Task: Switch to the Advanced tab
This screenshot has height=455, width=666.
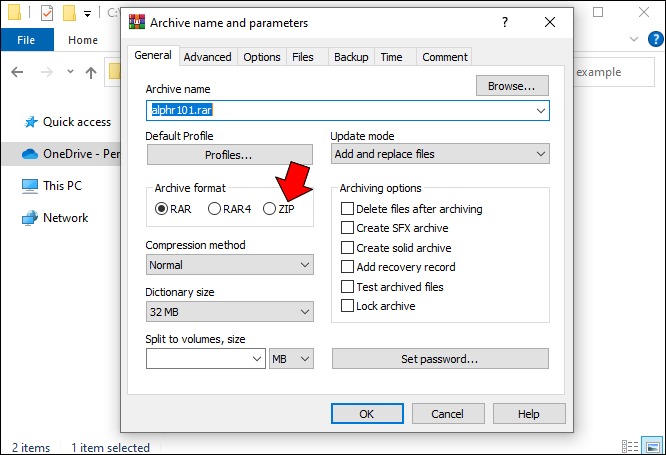Action: pyautogui.click(x=208, y=57)
